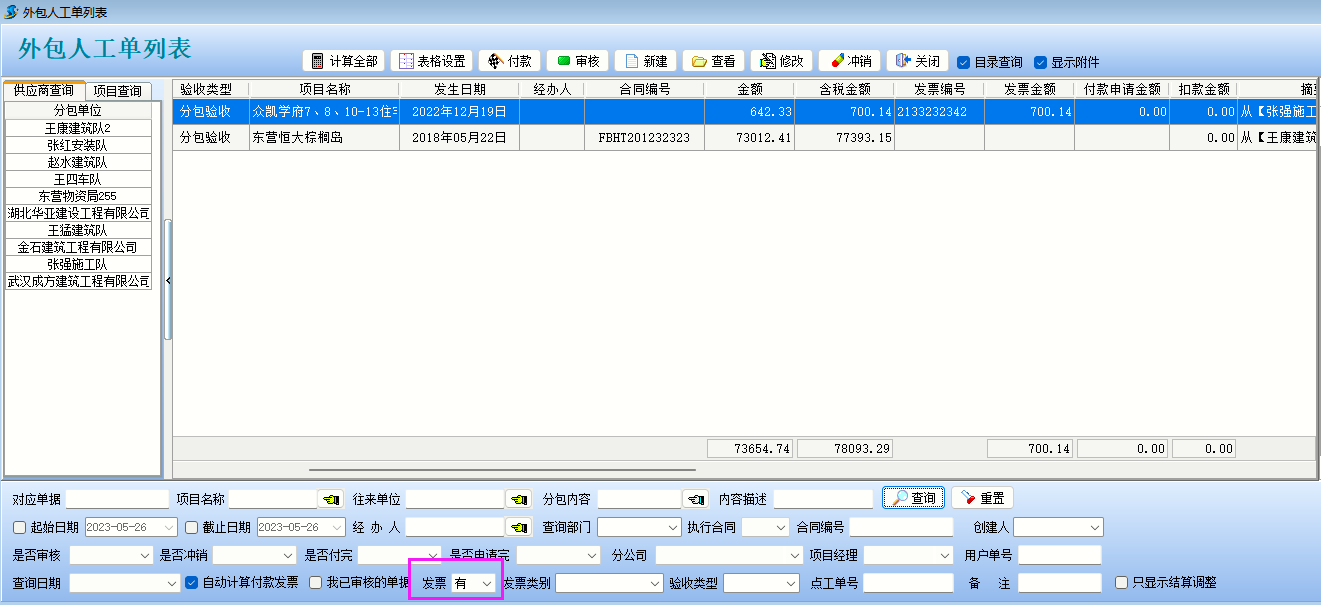The image size is (1321, 605).
Task: Toggle the 目录查询 checkbox
Action: point(964,62)
